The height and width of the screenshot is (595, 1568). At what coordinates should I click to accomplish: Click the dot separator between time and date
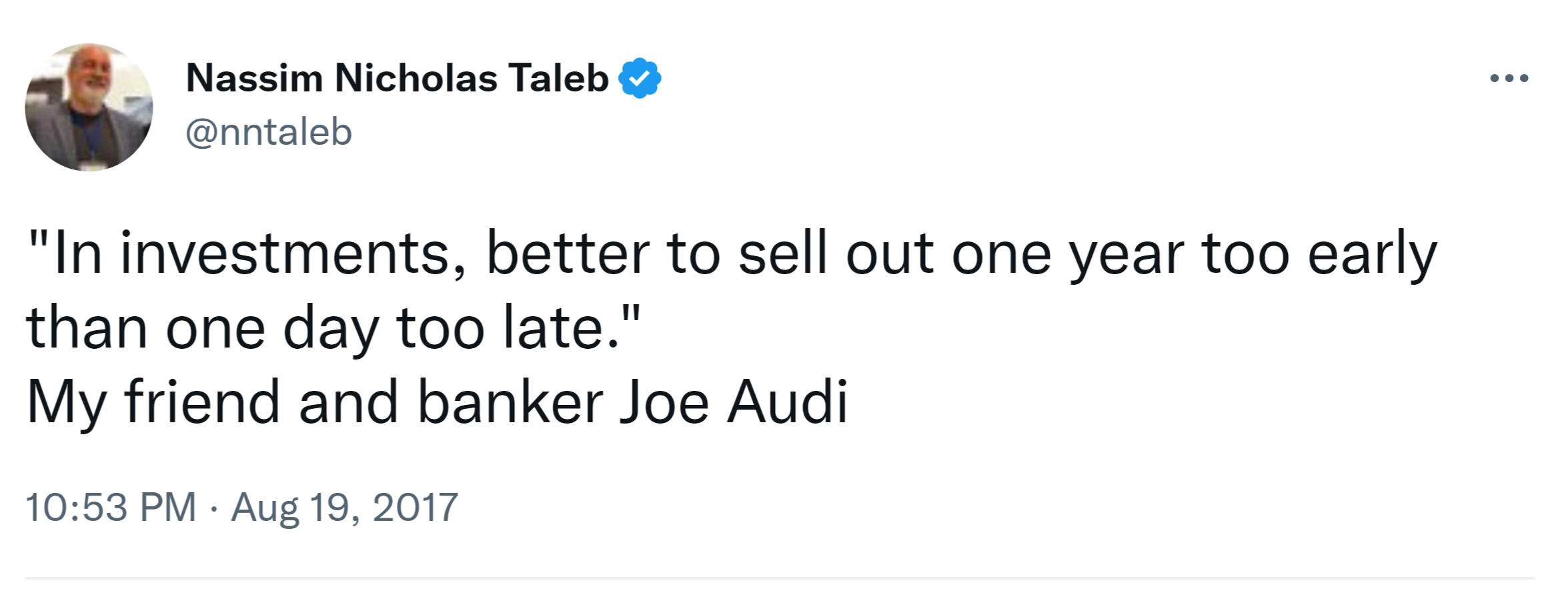click(213, 509)
